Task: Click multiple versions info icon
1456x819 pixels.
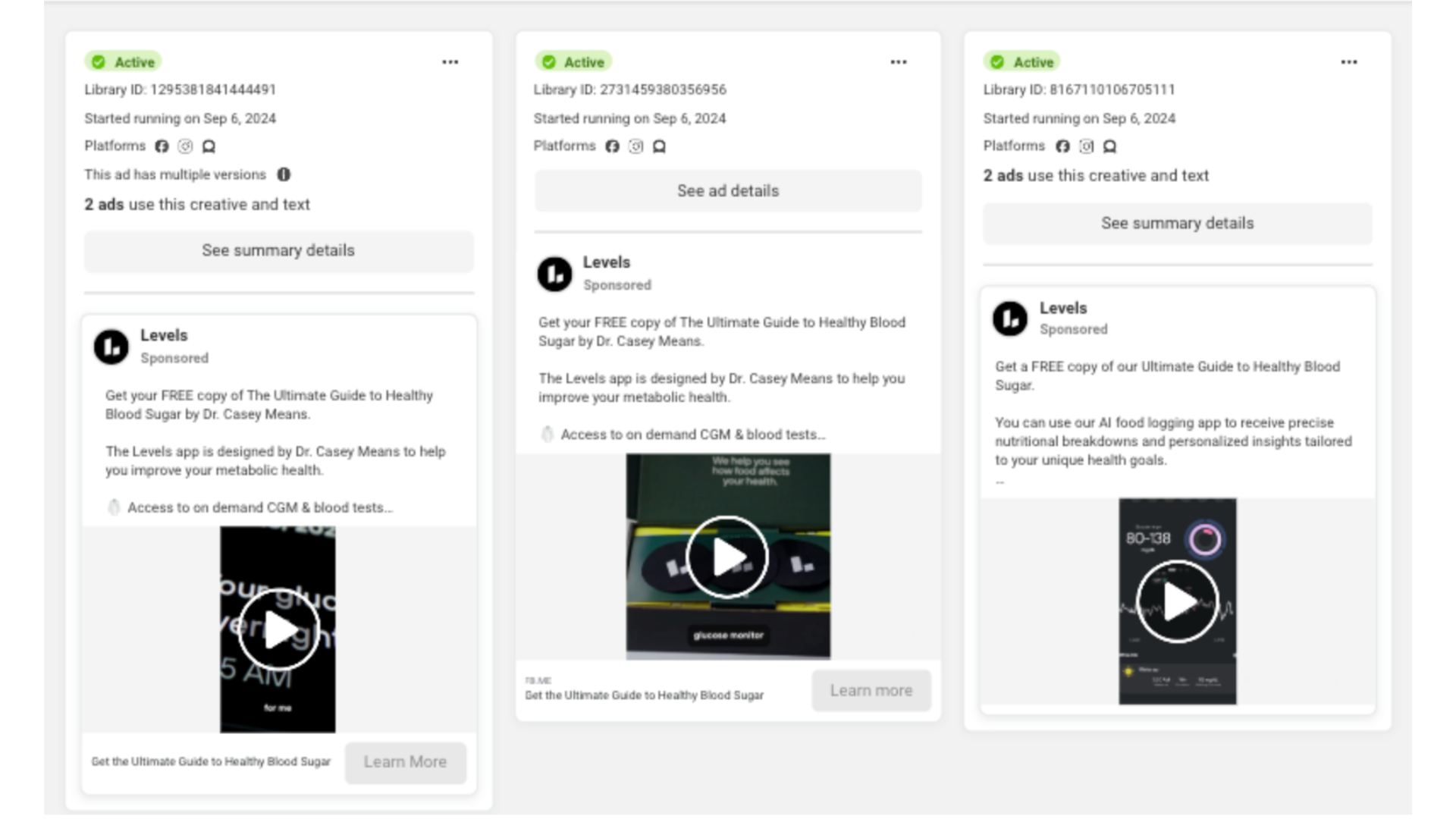Action: pyautogui.click(x=284, y=174)
